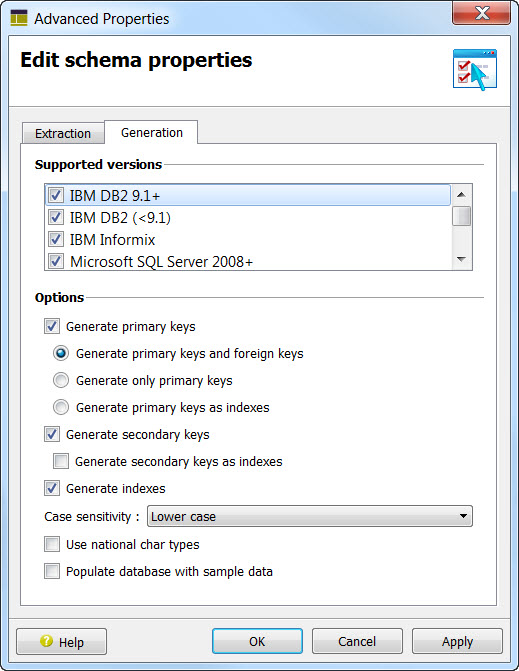The image size is (519, 671).
Task: Toggle Generate indexes checkbox
Action: (x=52, y=488)
